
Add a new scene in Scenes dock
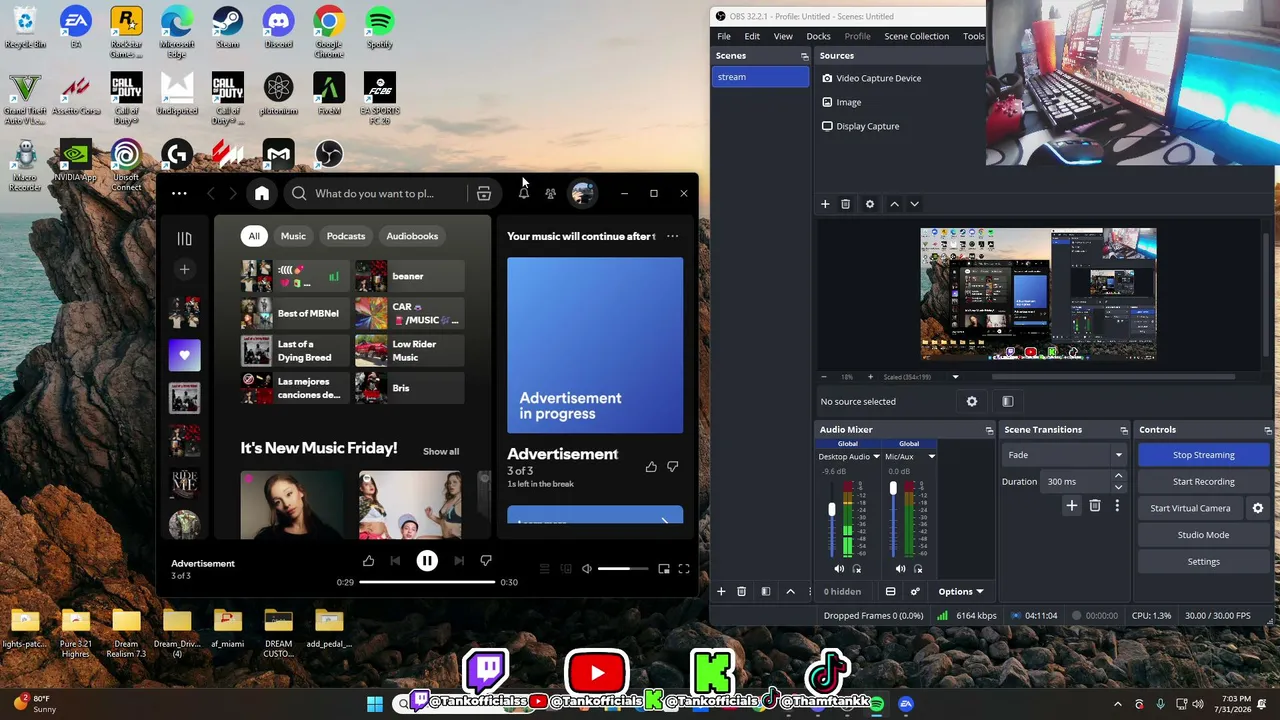[x=721, y=591]
